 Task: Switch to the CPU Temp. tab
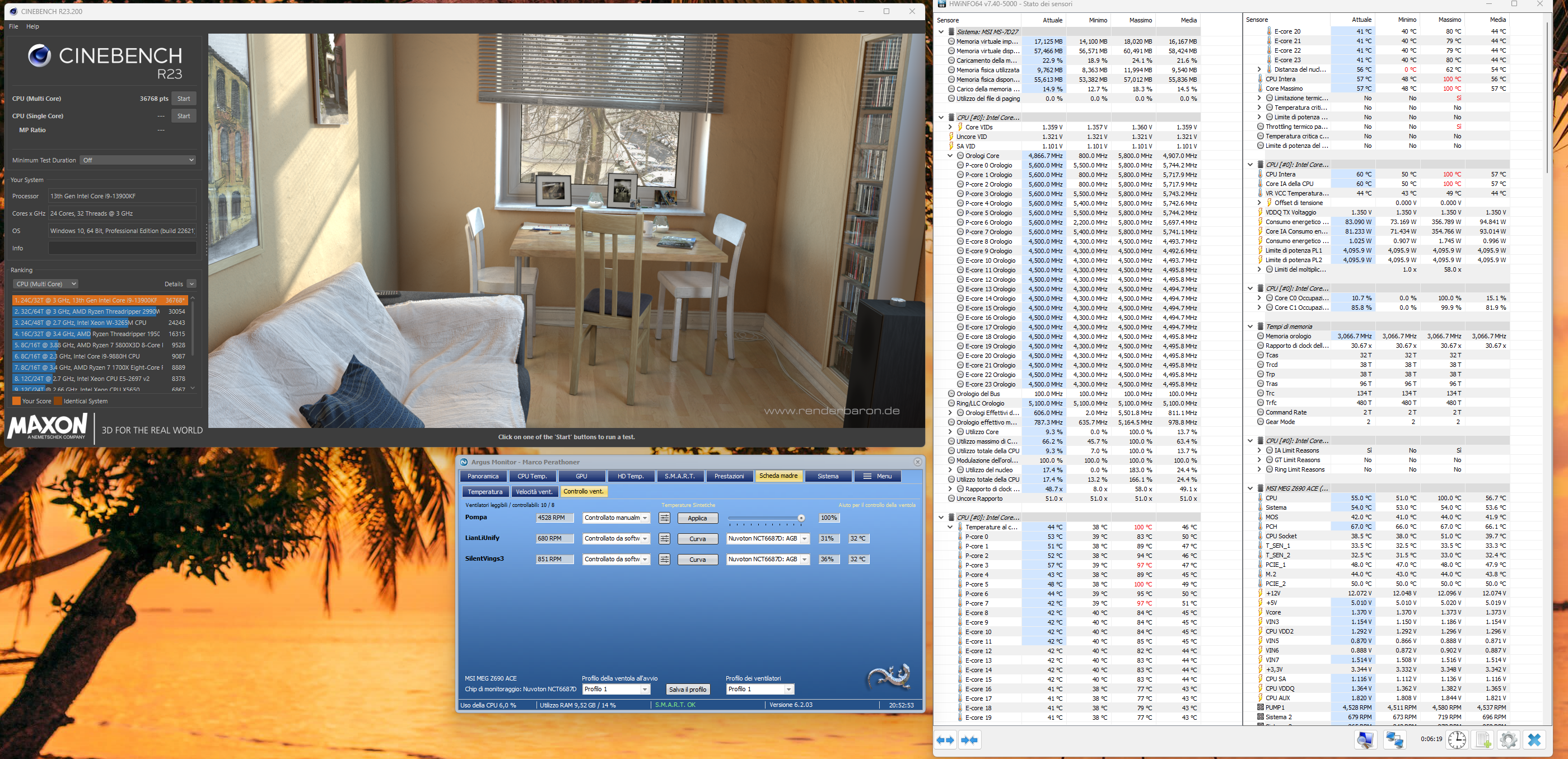[532, 476]
